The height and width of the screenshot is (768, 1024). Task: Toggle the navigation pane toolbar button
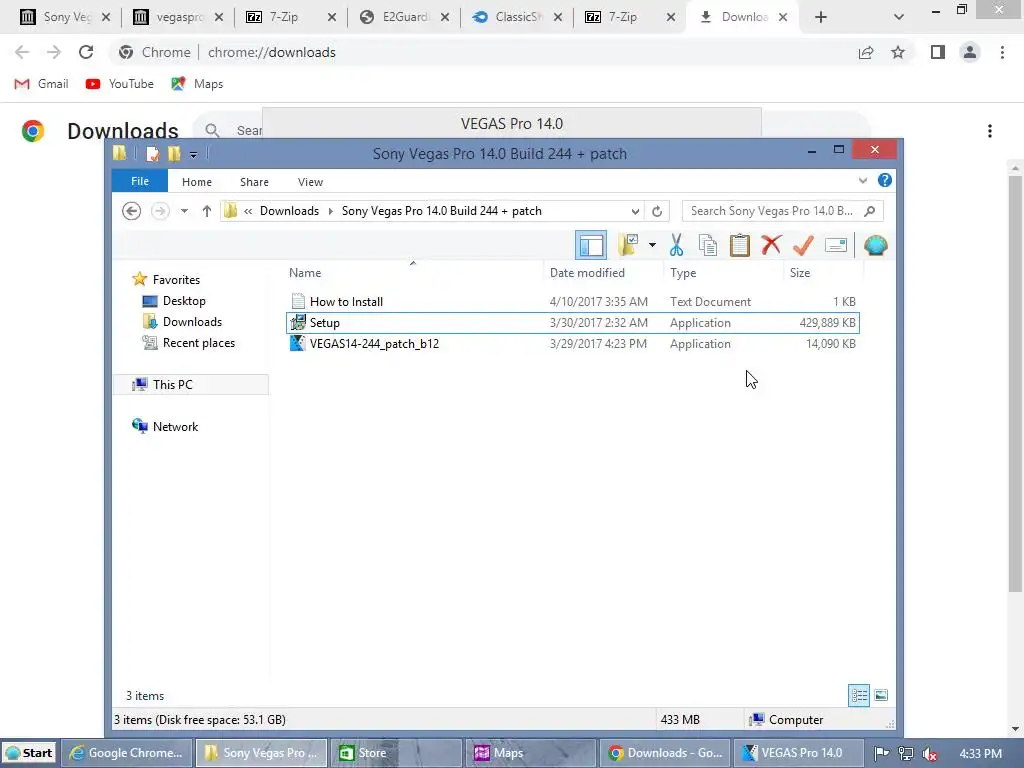coord(591,246)
